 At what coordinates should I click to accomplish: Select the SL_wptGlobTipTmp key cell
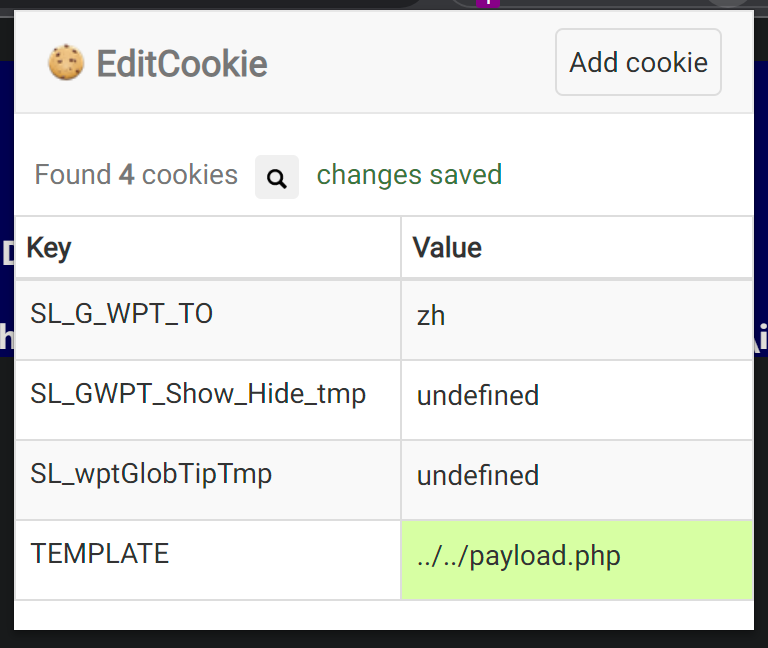click(x=208, y=480)
